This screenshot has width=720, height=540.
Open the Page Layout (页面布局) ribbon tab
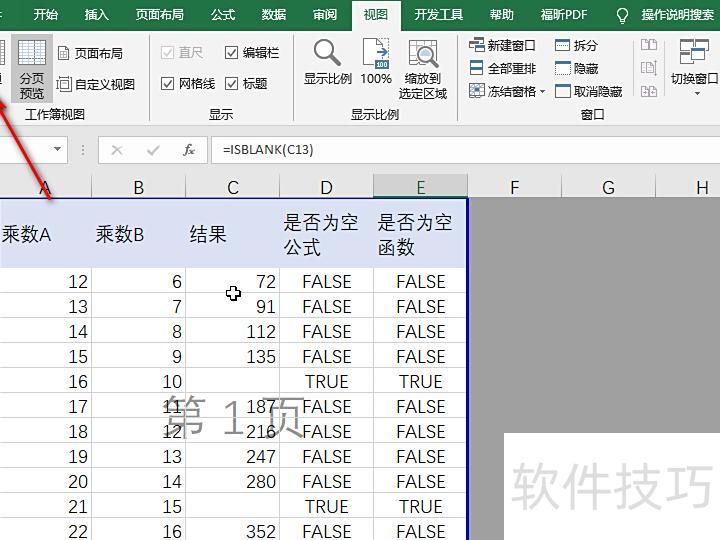(159, 15)
